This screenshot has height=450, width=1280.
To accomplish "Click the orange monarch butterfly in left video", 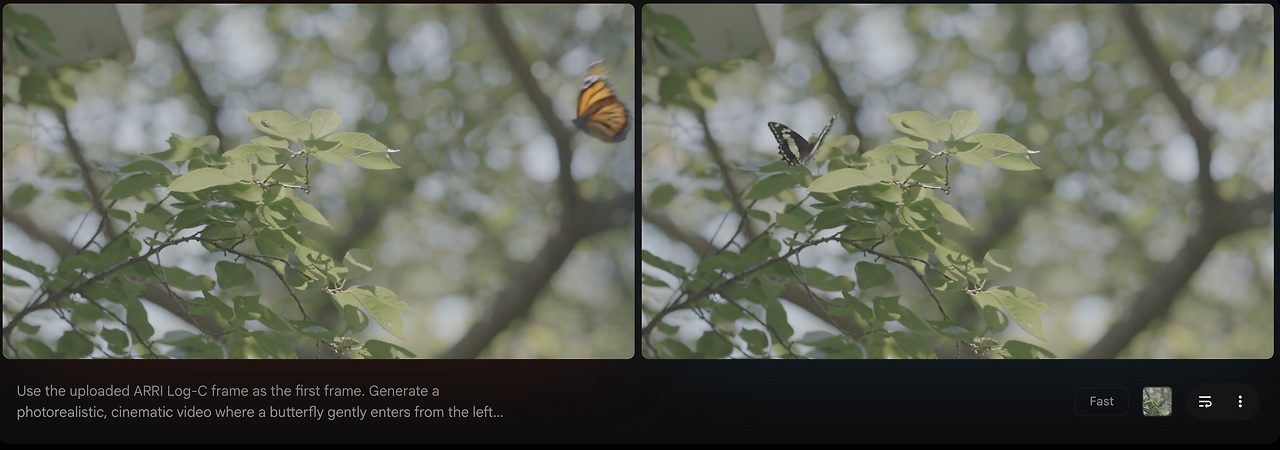I will click(x=601, y=104).
